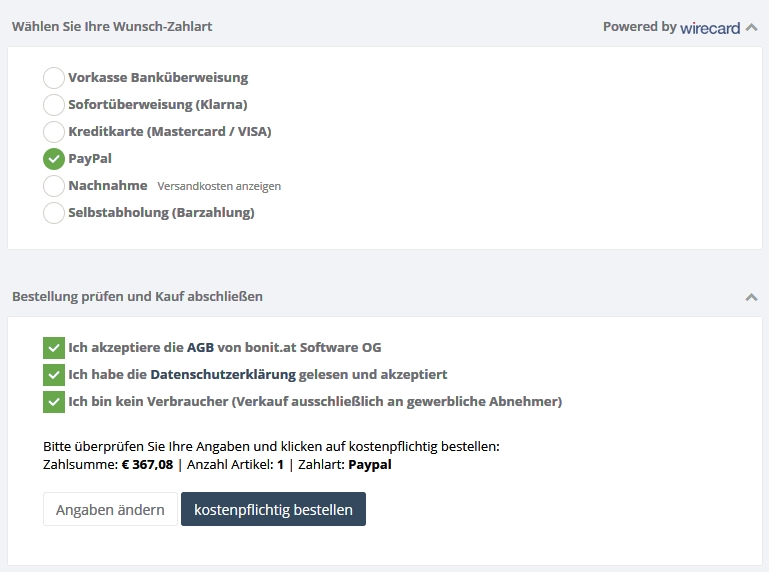Viewport: 769px width, 572px height.
Task: Click Angaben ändern button
Action: (x=110, y=509)
